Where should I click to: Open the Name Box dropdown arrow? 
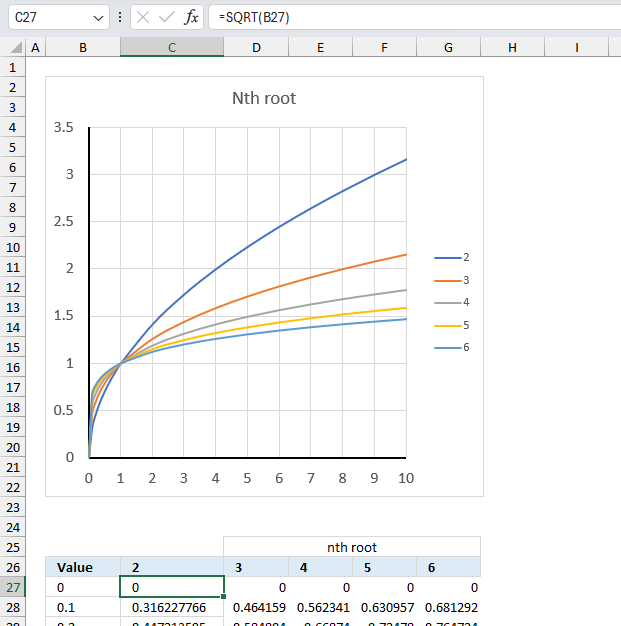[98, 18]
